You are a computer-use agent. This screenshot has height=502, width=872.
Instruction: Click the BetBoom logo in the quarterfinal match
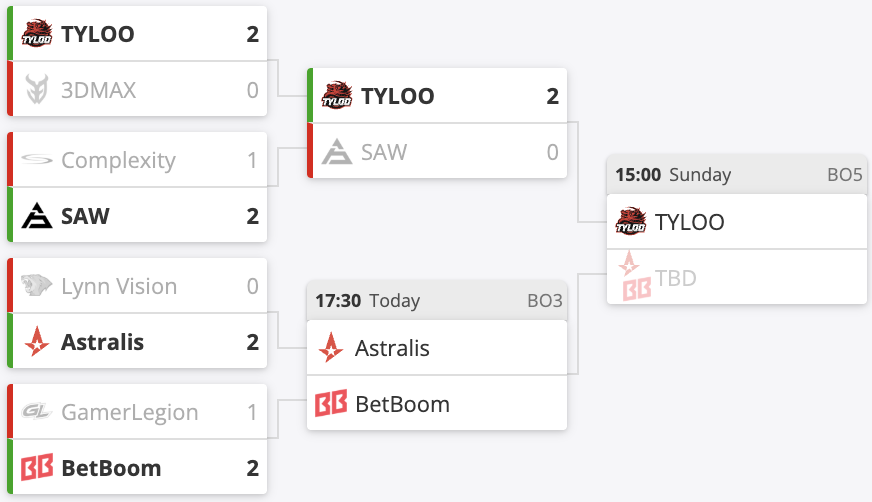[37, 467]
